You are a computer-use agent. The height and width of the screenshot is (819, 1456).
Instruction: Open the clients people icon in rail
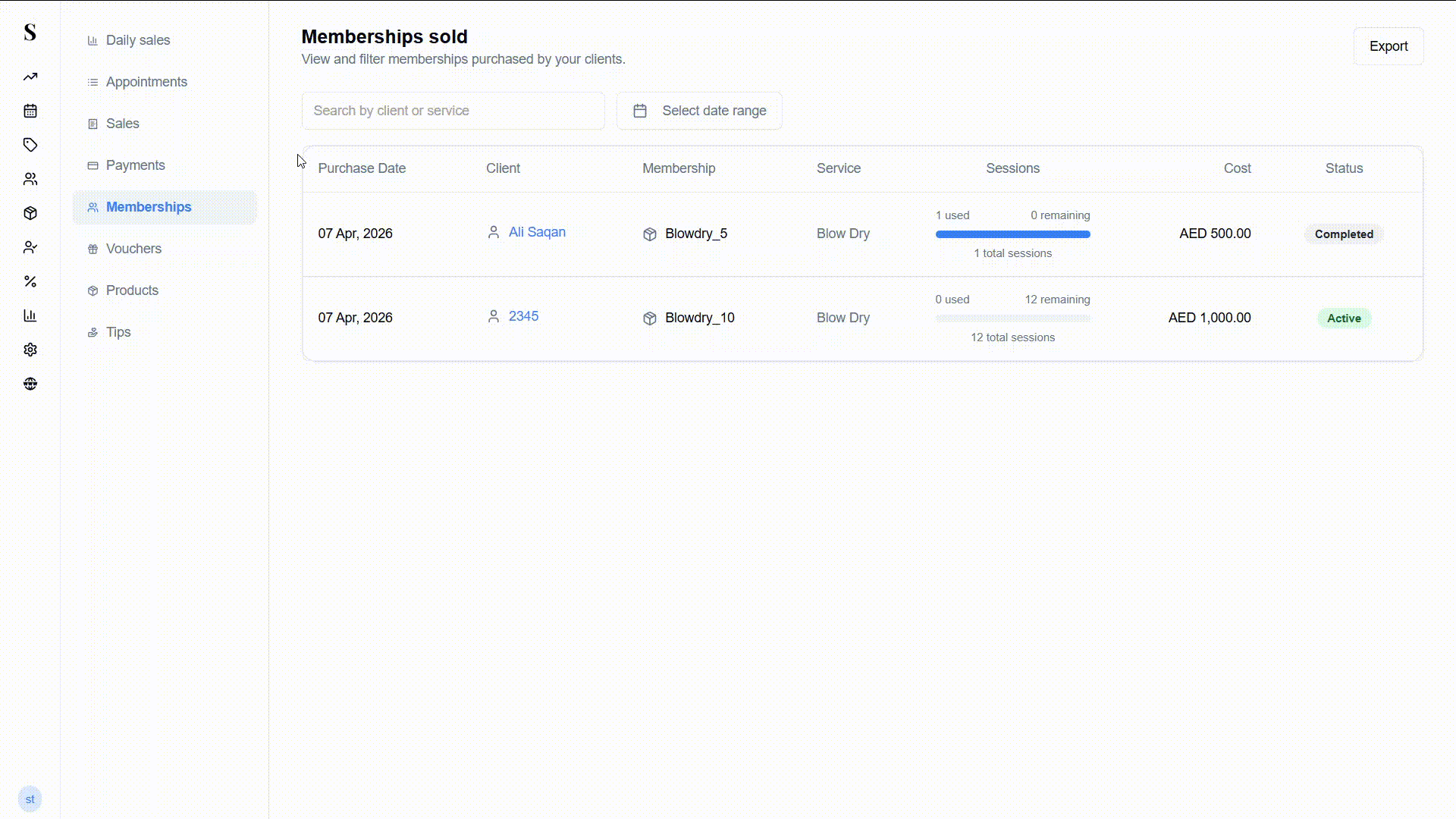coord(30,179)
